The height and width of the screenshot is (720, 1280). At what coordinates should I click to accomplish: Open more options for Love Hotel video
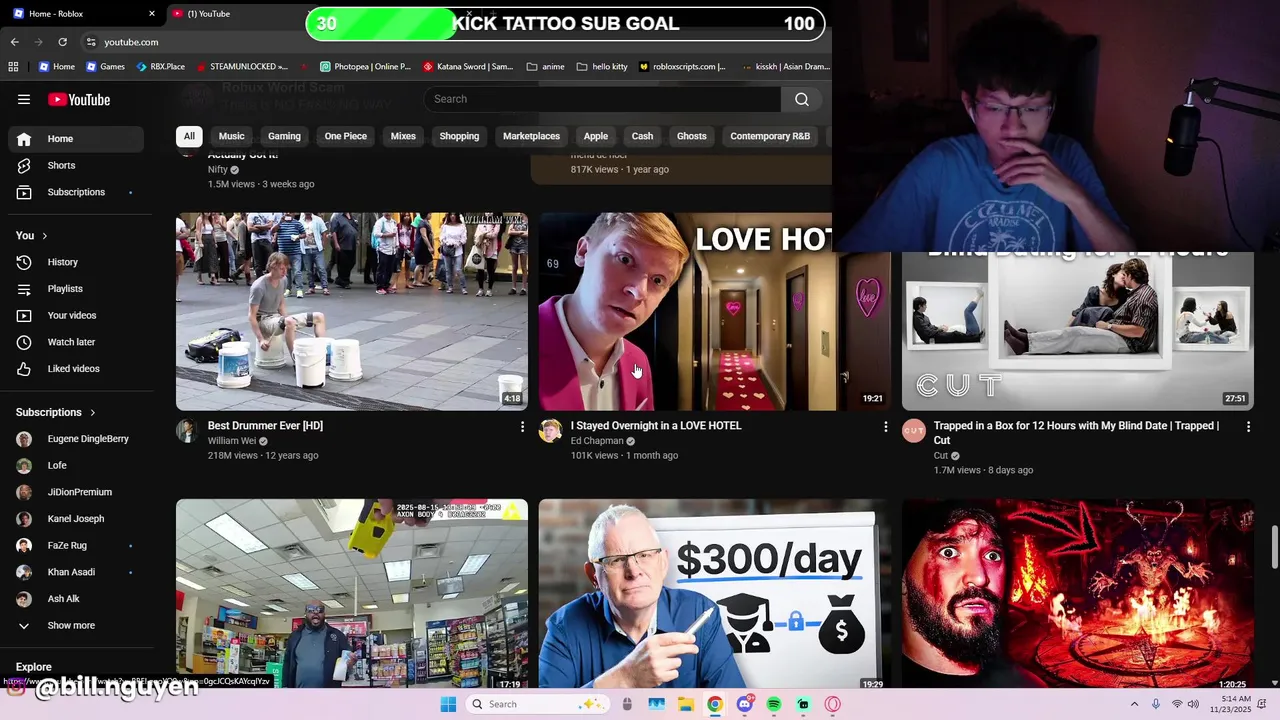tap(885, 427)
